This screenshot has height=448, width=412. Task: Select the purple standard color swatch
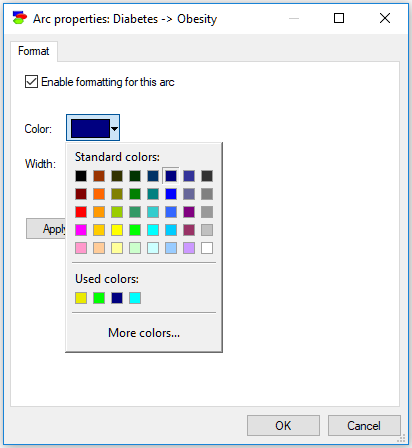pos(189,212)
